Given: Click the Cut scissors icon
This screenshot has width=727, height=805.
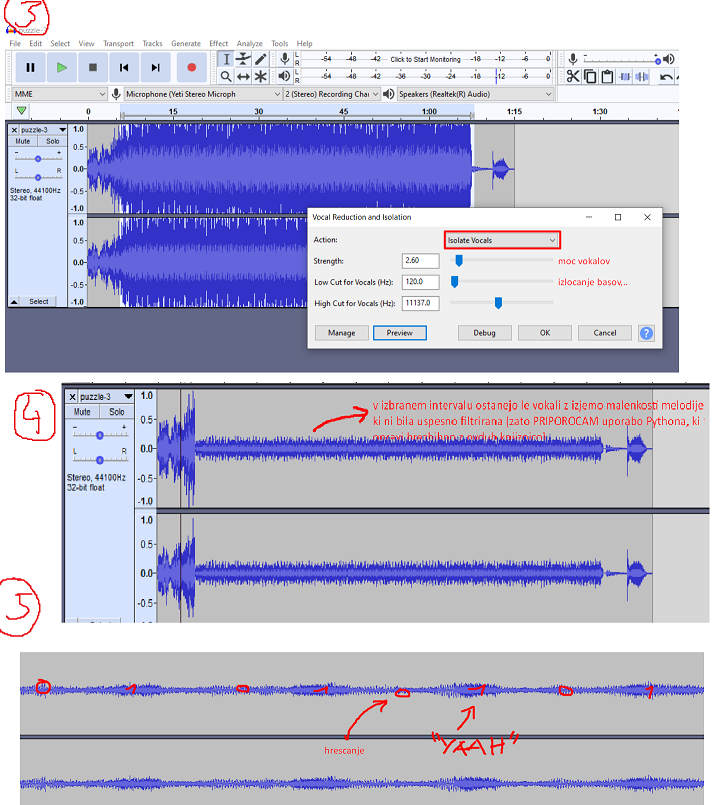Looking at the screenshot, I should click(573, 76).
